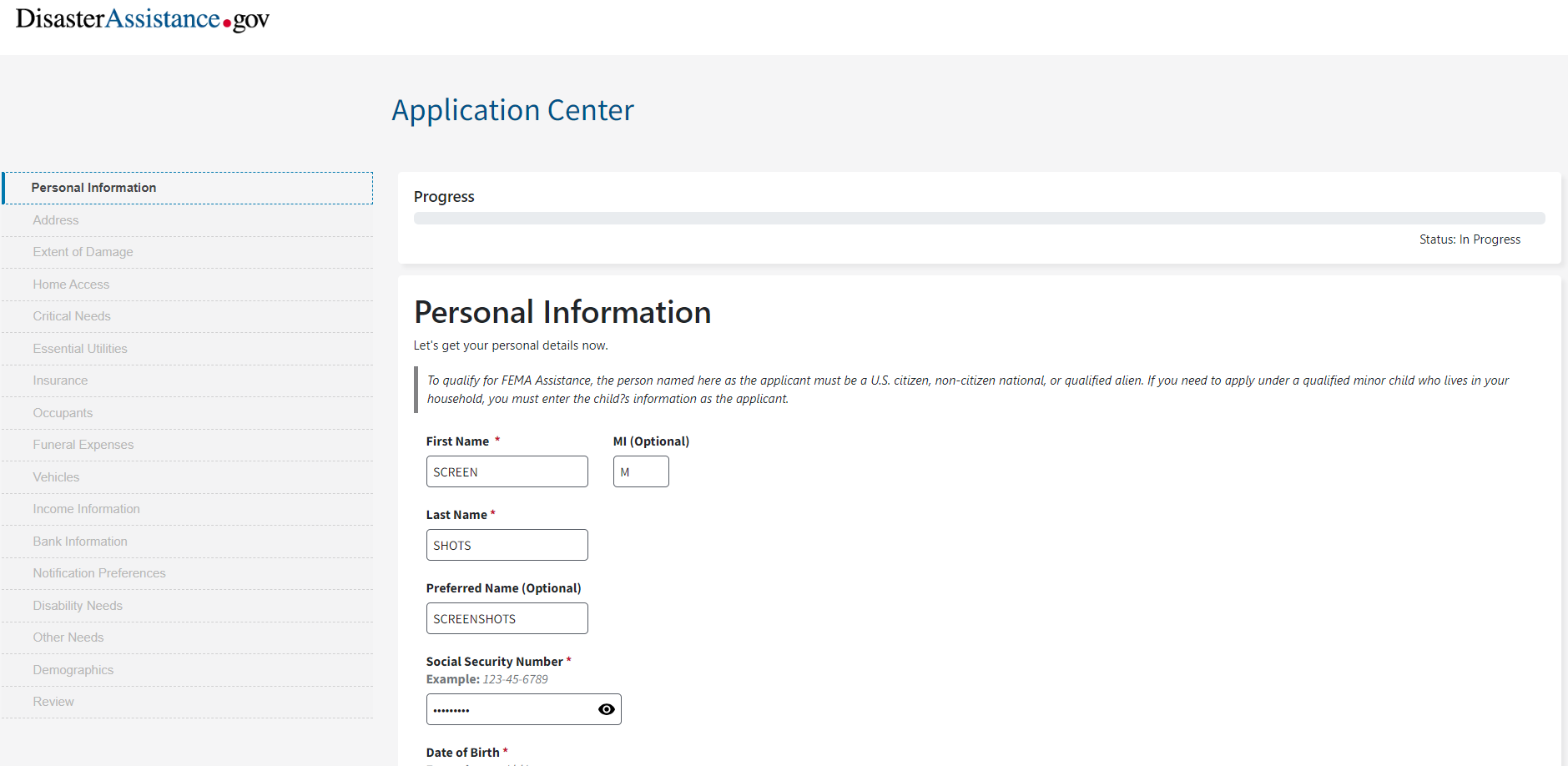Go to Insurance sidebar step

pos(60,380)
